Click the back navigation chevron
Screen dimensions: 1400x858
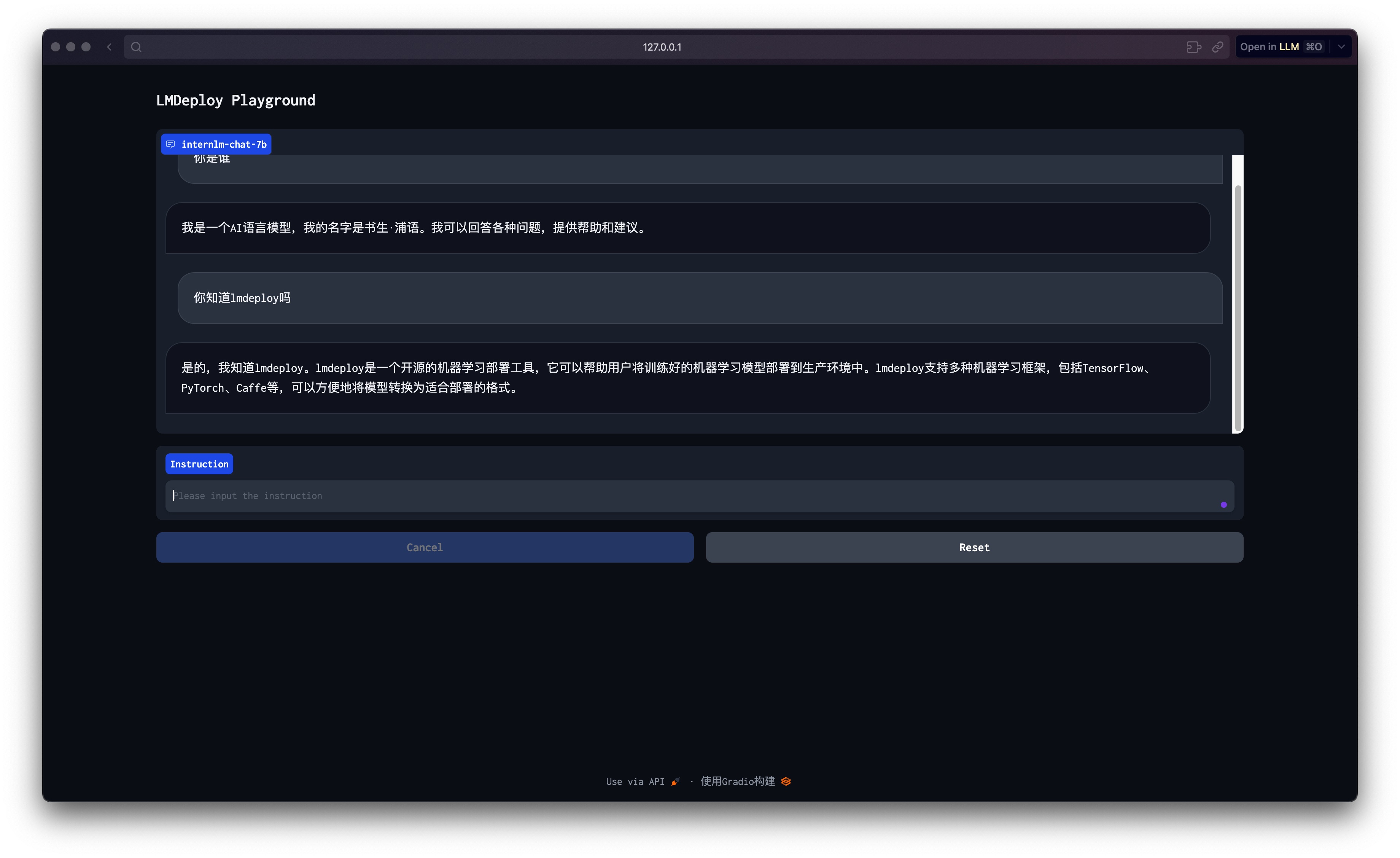tap(109, 46)
